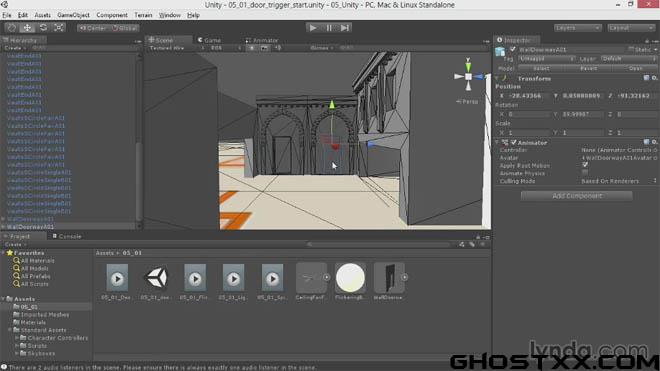The width and height of the screenshot is (660, 371).
Task: Click the Add Component button
Action: tap(577, 196)
